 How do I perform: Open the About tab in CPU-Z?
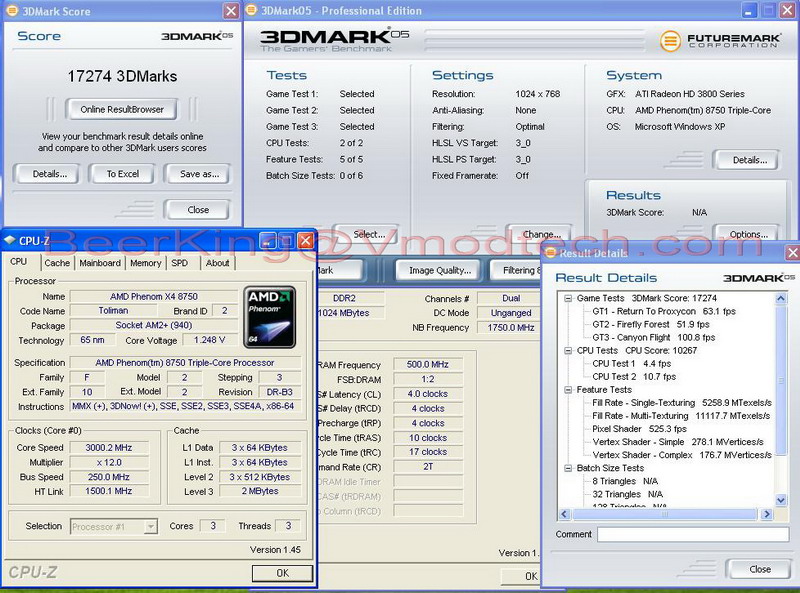pos(217,263)
